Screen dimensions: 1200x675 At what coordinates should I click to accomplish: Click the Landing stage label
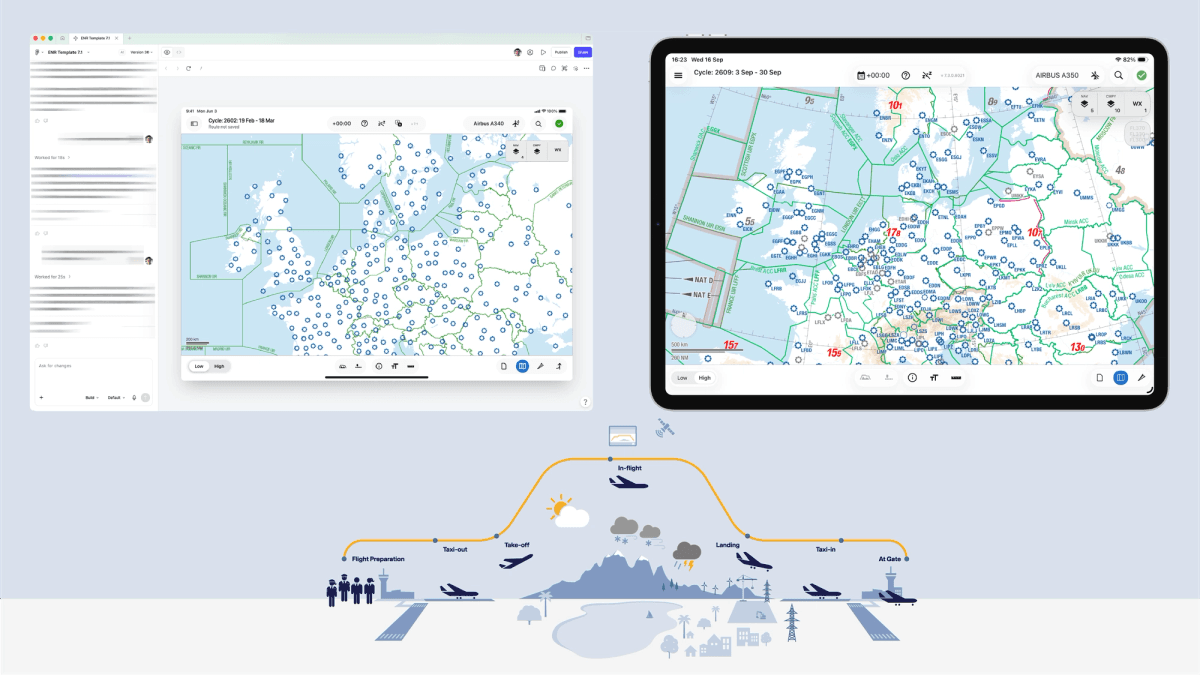coord(727,545)
